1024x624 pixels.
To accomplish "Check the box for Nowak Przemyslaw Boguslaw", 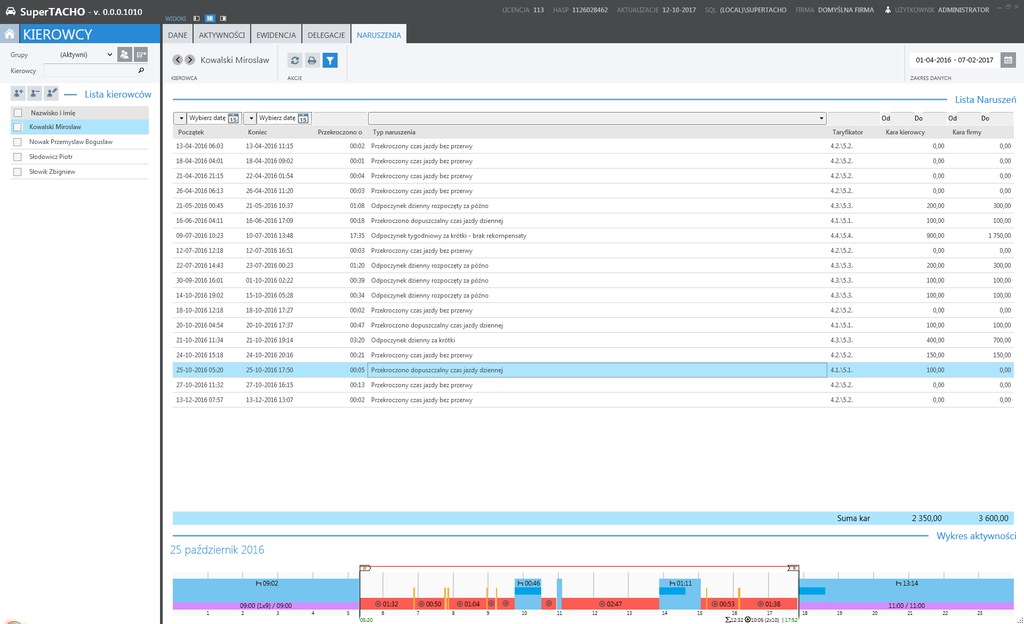I will (18, 142).
